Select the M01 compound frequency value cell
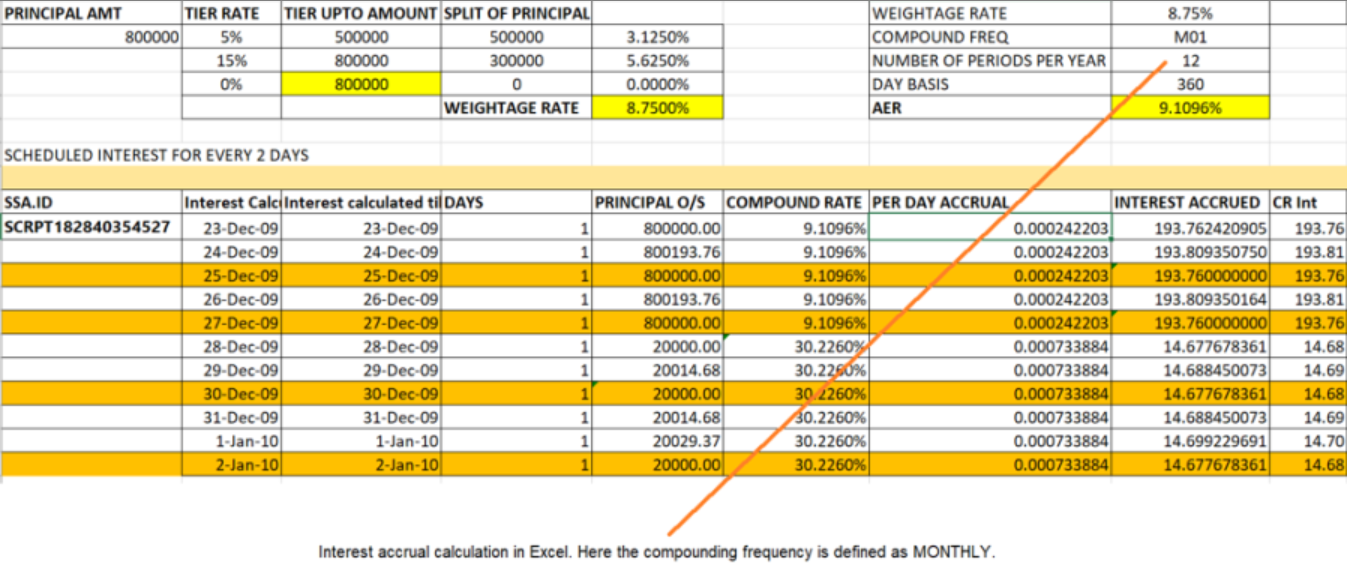 coord(1190,38)
